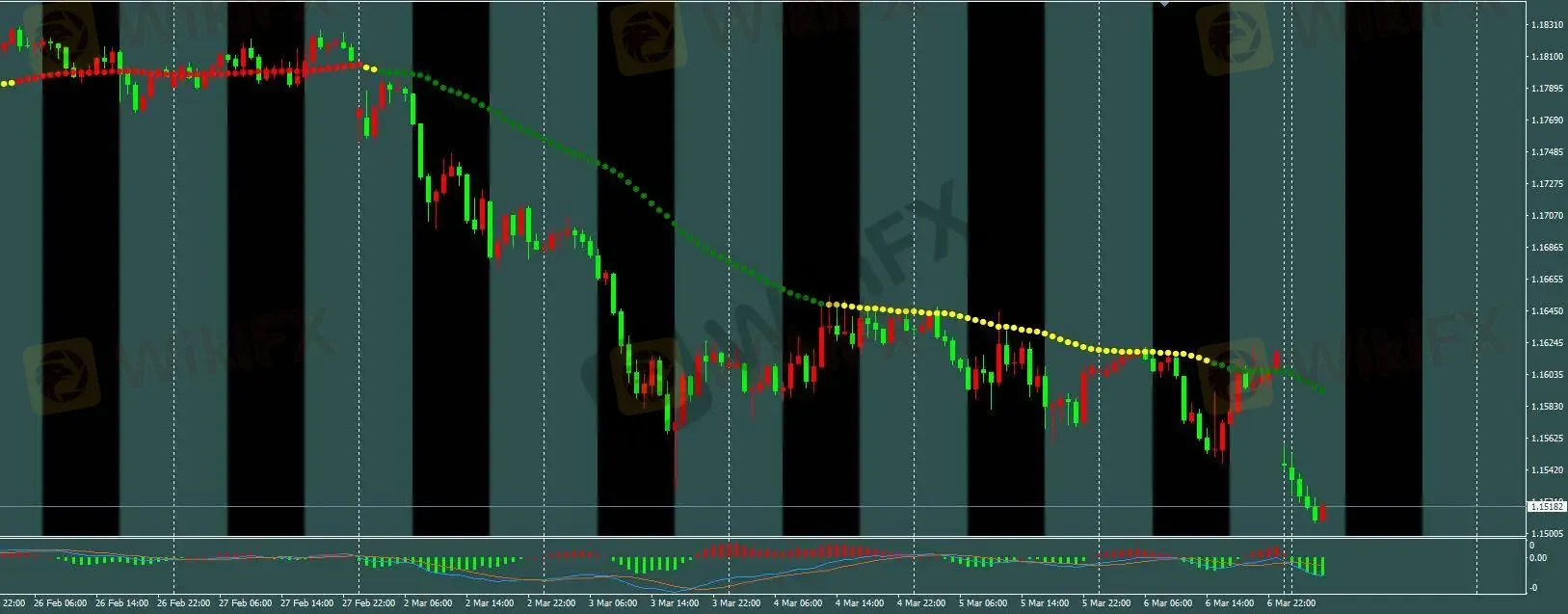Click the chart shift triangle marker at top
Viewport: 1568px width, 614px height.
(x=1164, y=5)
